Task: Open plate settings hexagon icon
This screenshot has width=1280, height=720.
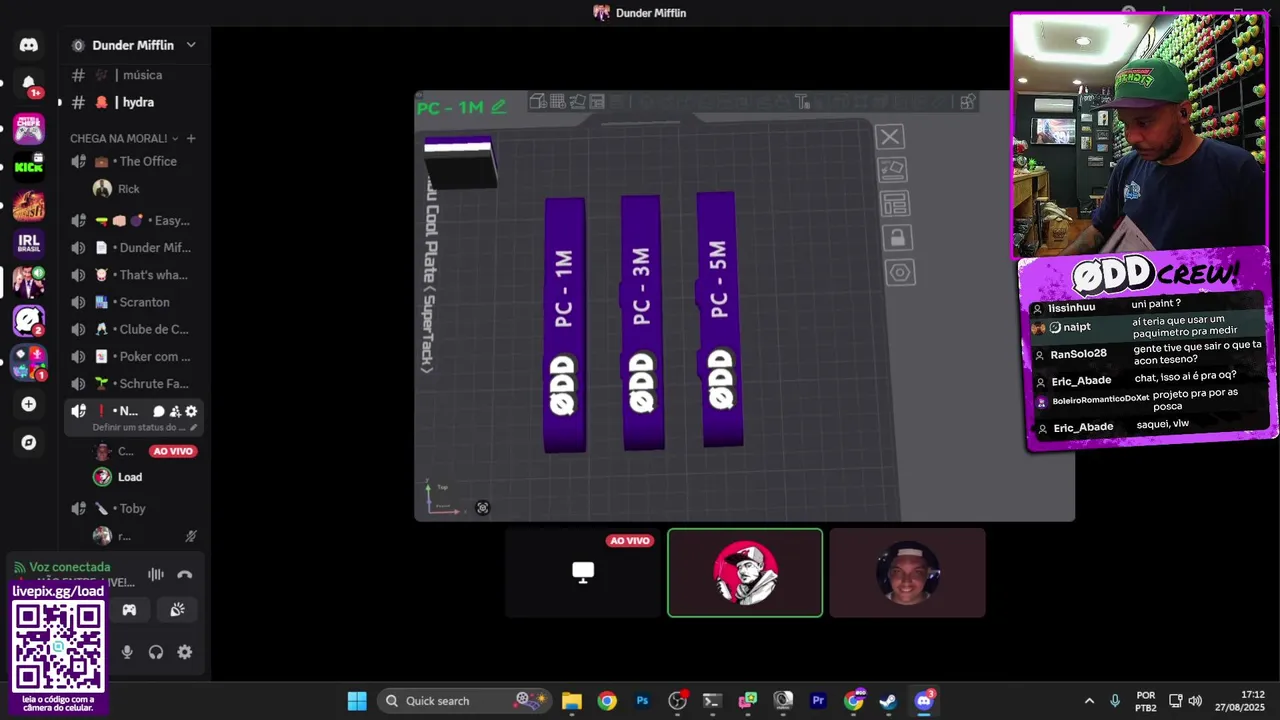Action: (x=900, y=272)
